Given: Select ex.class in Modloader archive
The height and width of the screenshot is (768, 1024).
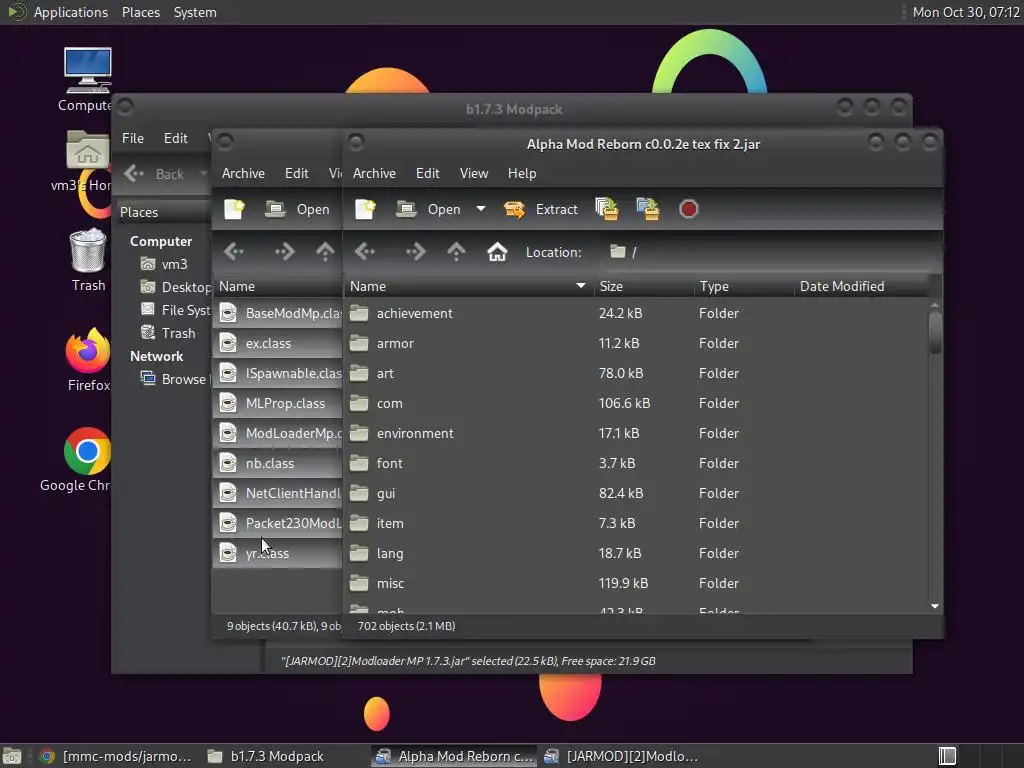Looking at the screenshot, I should [x=278, y=343].
